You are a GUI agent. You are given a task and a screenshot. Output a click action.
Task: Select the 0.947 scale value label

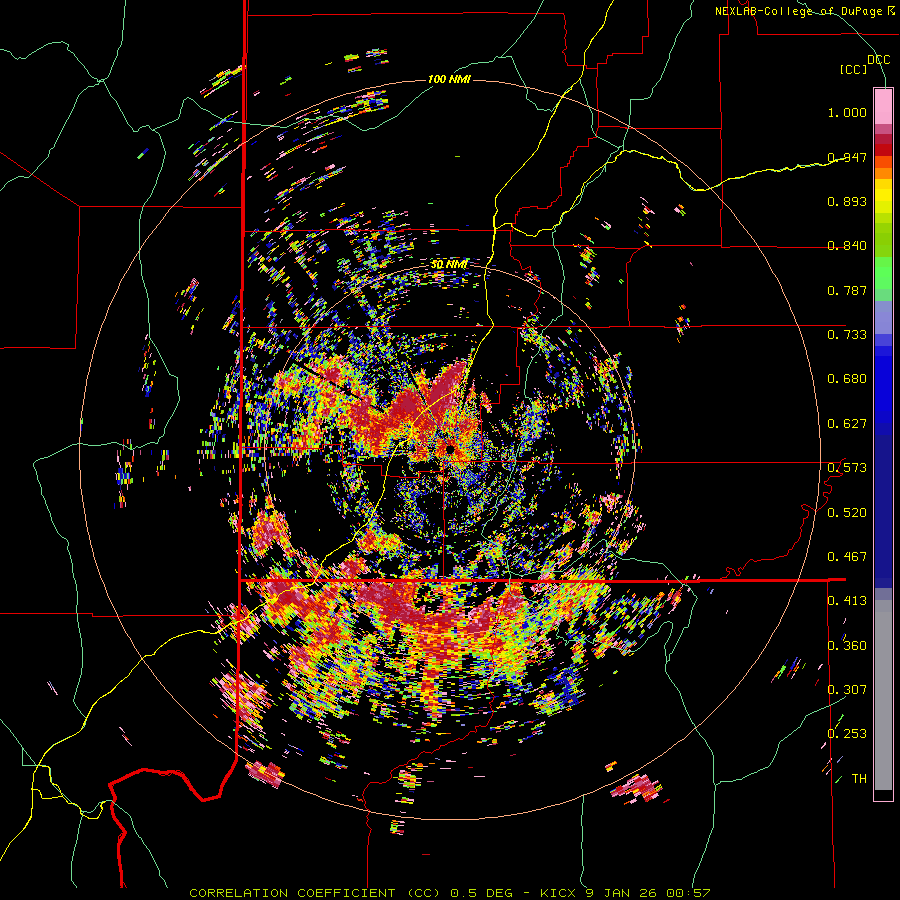847,157
